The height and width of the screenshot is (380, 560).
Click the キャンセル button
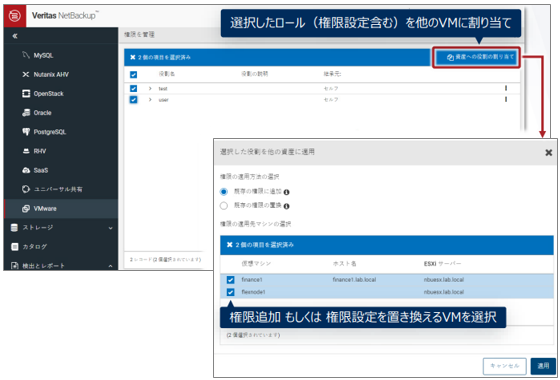pyautogui.click(x=504, y=366)
